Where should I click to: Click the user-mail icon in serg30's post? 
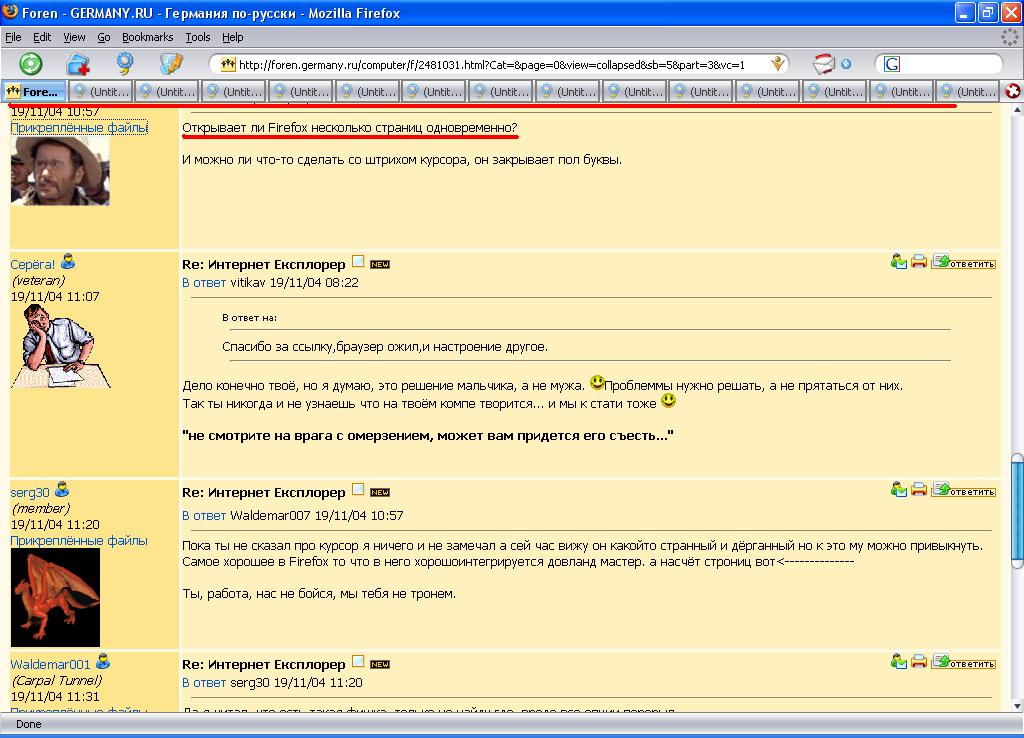coord(899,489)
